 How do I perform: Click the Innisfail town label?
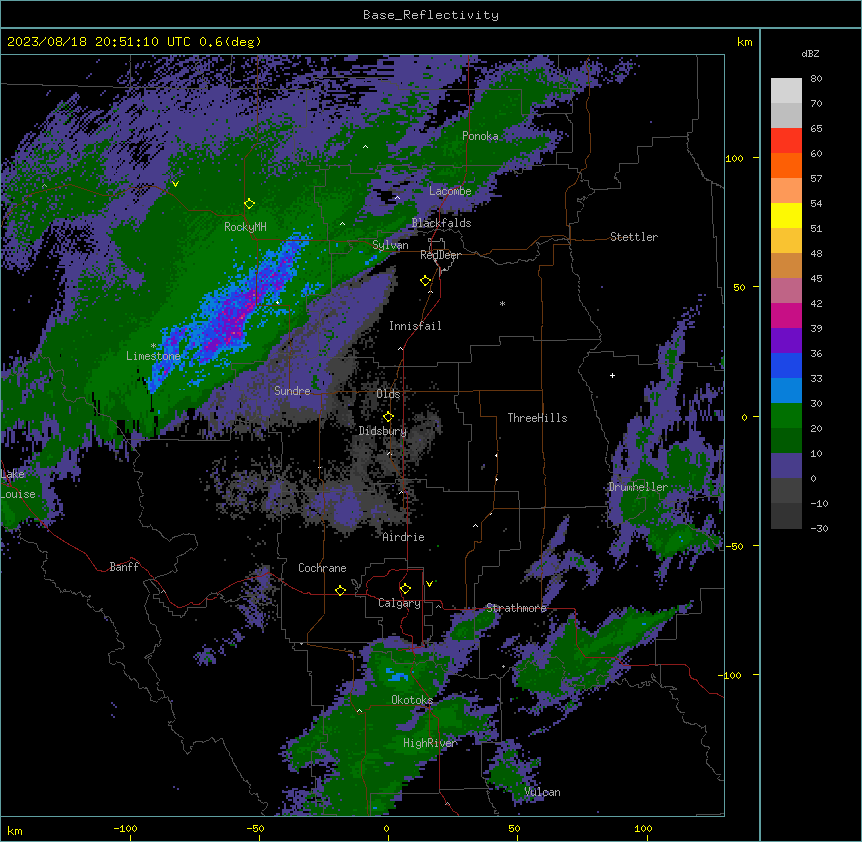[415, 326]
